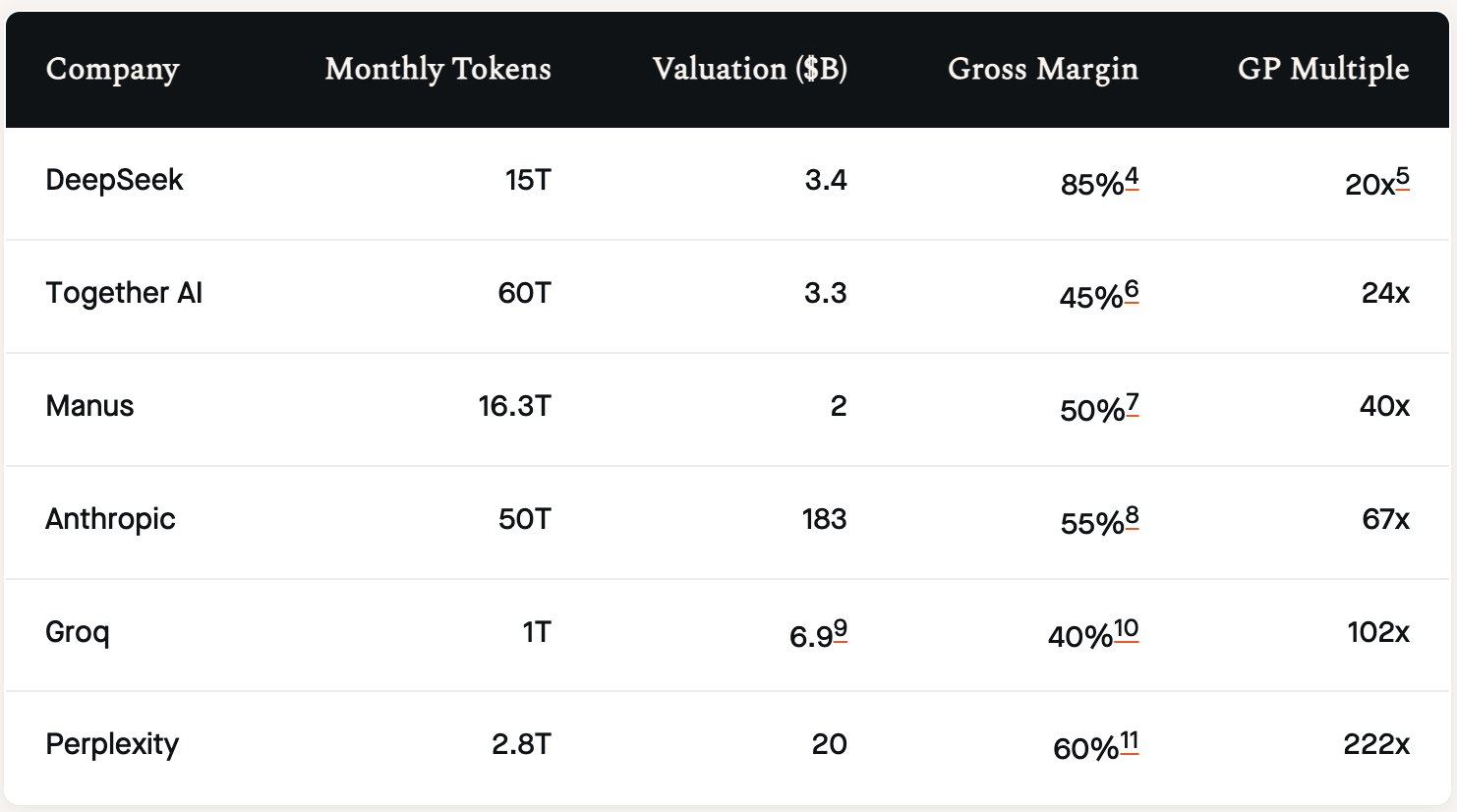Open footnote 8 on Anthropic gross margin
Viewport: 1457px width, 812px height.
pyautogui.click(x=1133, y=516)
